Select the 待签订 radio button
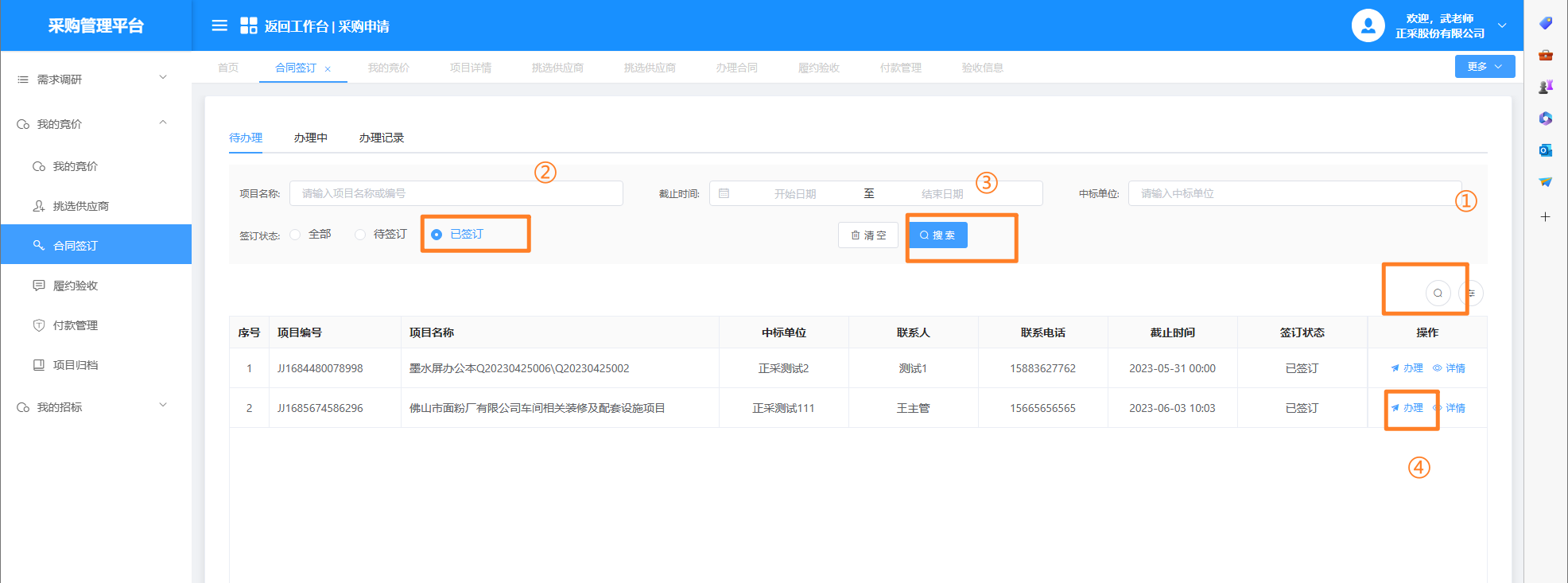The image size is (1568, 583). (x=360, y=235)
